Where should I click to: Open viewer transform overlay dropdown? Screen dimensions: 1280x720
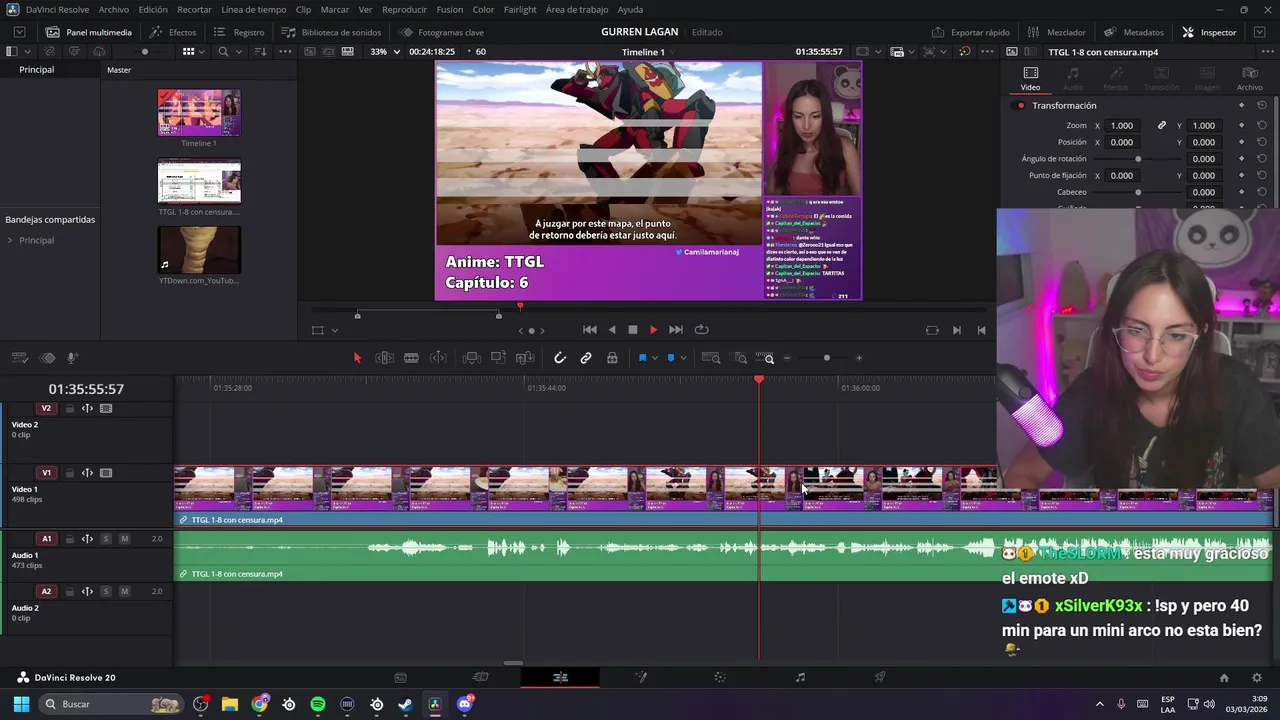334,330
